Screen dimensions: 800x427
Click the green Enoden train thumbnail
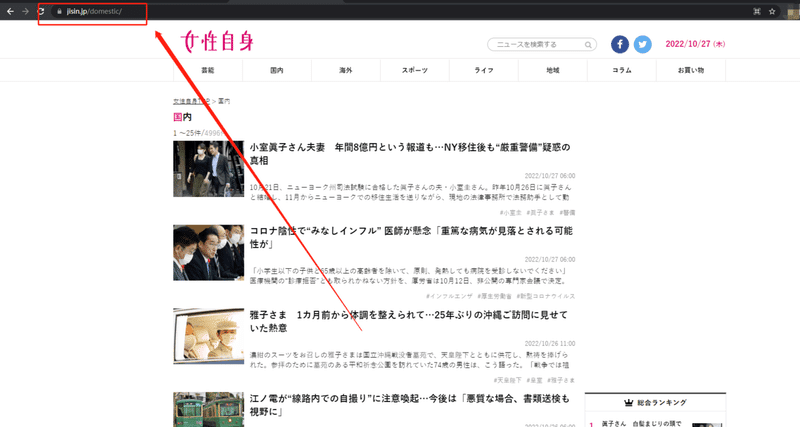click(x=209, y=409)
